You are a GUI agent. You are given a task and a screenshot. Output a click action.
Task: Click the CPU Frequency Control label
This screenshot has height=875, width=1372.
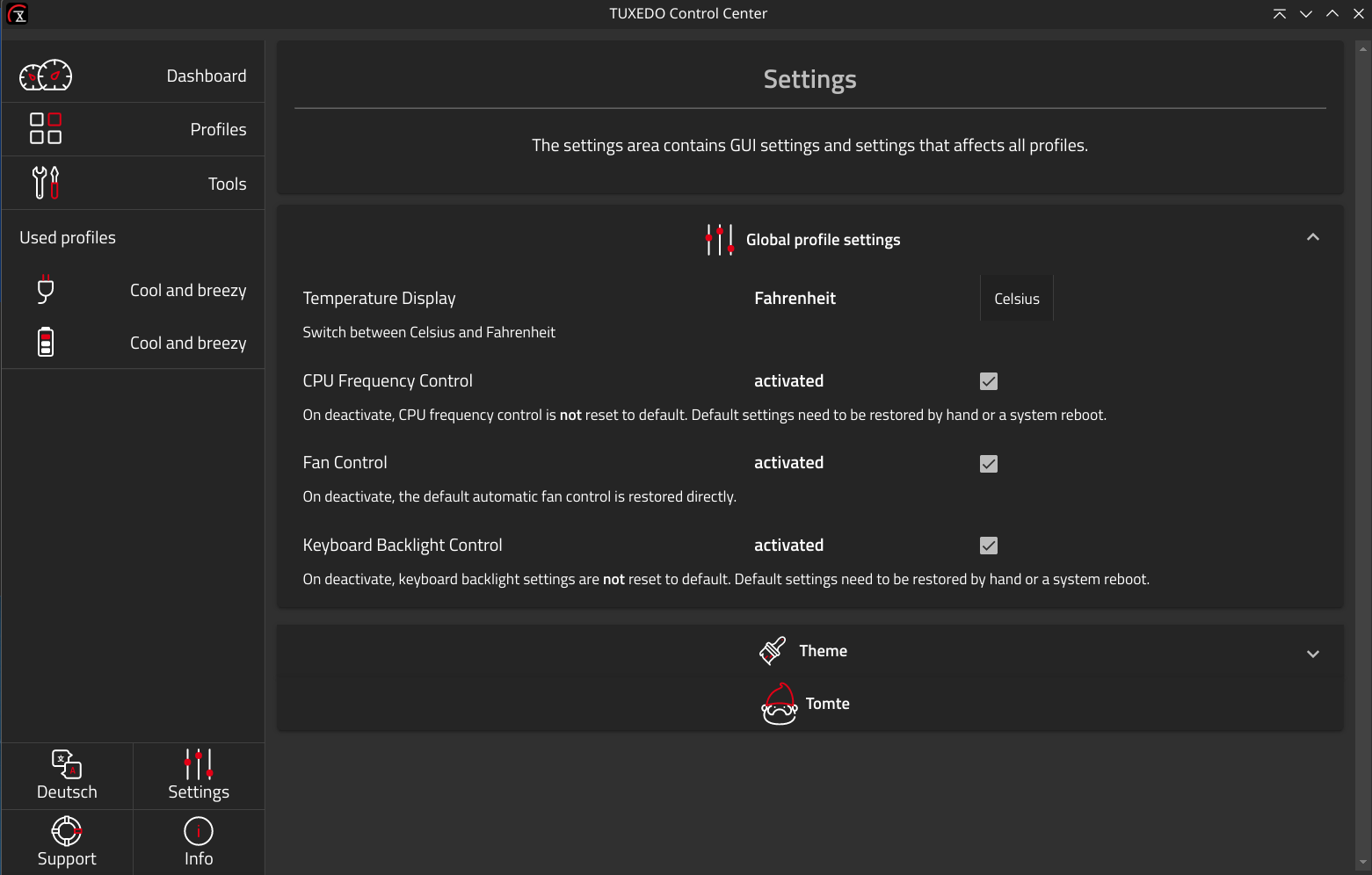pyautogui.click(x=388, y=380)
